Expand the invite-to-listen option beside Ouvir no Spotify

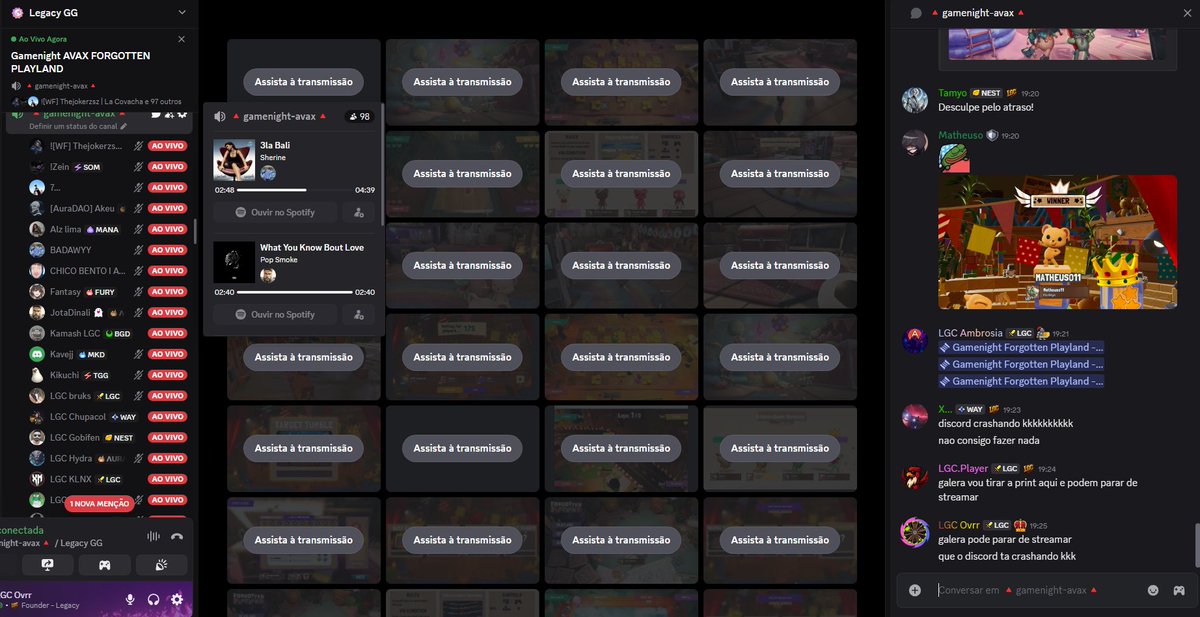point(357,211)
